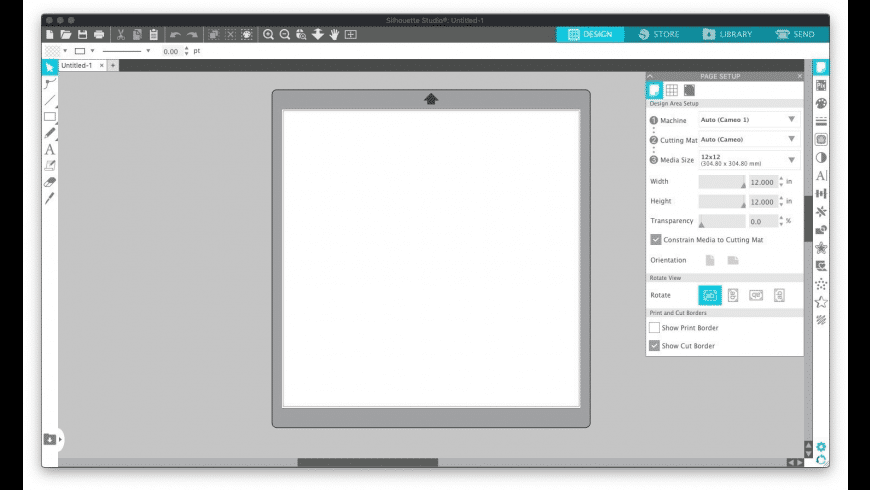Open the Fill color palette panel icon
The height and width of the screenshot is (490, 870).
click(x=821, y=104)
